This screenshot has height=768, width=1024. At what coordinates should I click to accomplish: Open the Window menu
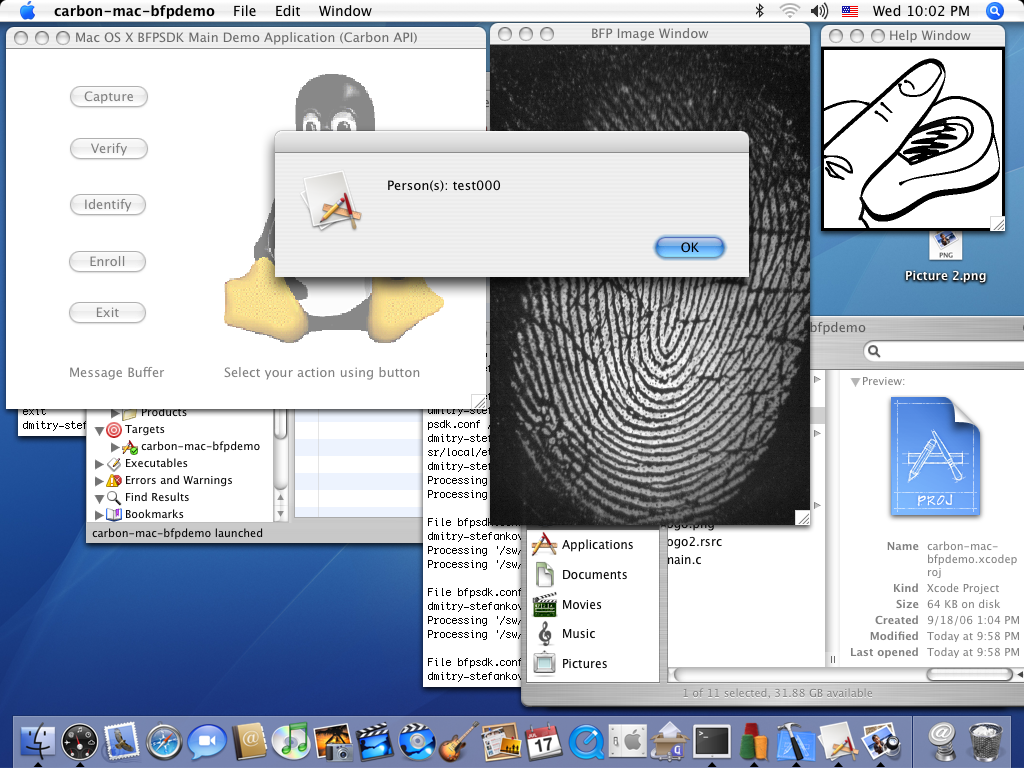(x=345, y=11)
